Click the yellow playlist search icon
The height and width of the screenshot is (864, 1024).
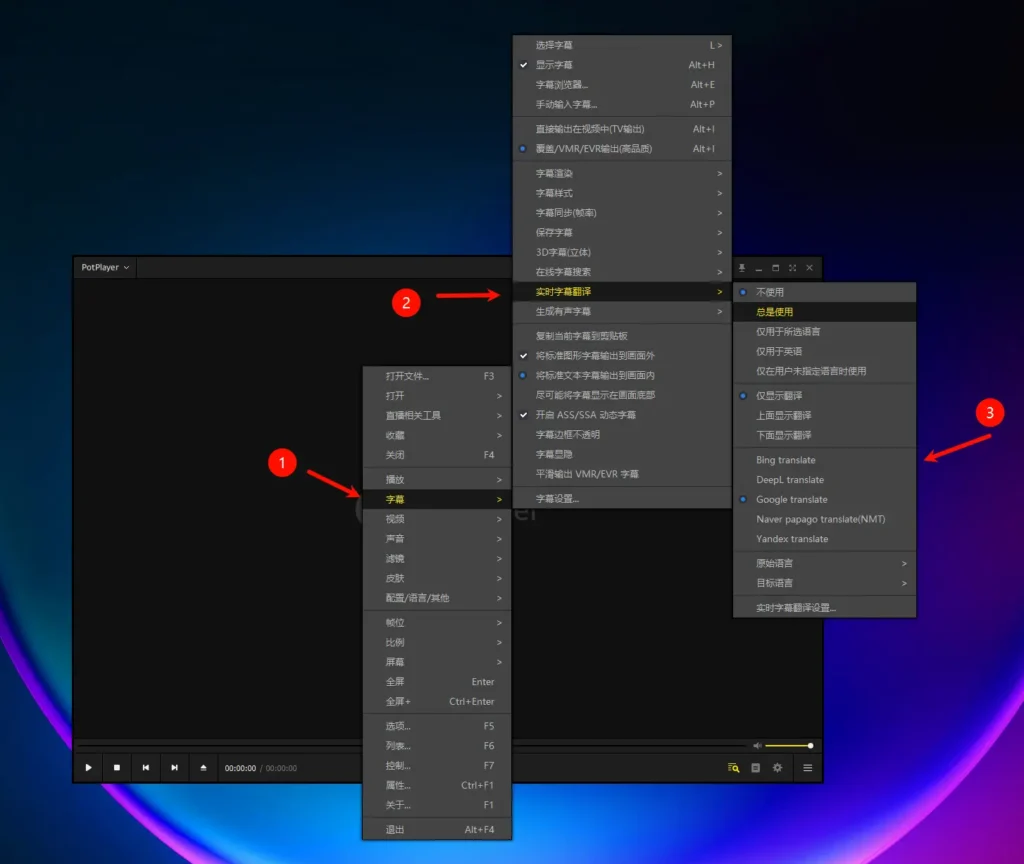733,768
